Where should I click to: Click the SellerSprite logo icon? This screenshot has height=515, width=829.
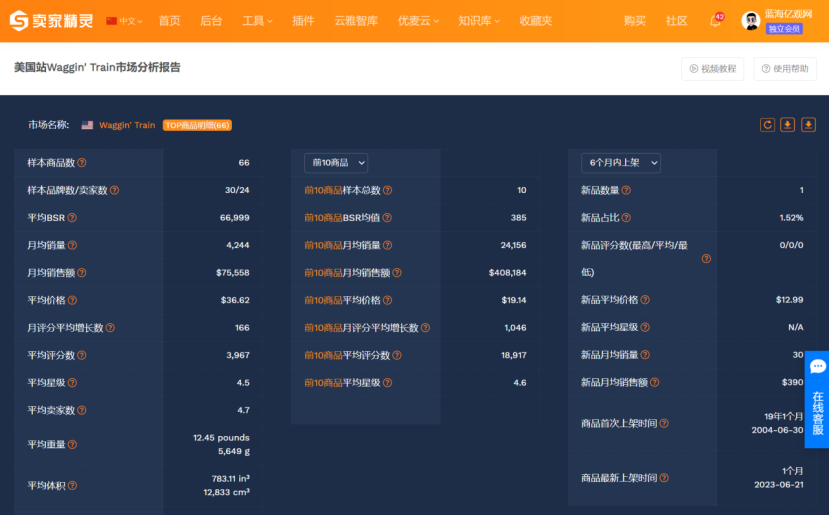(19, 21)
